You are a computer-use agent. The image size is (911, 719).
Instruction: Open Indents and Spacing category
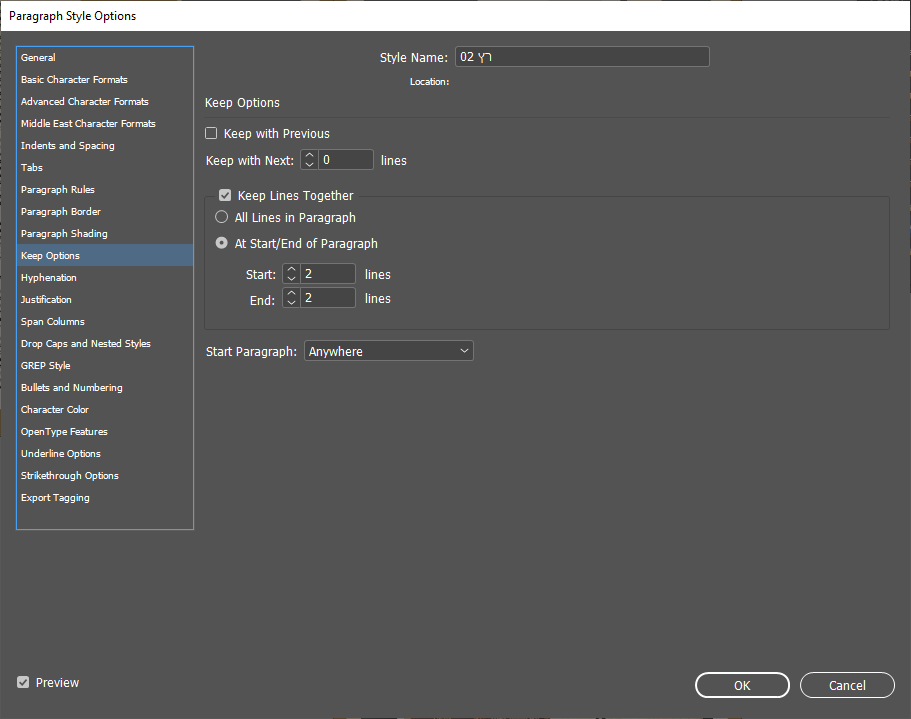[105, 146]
